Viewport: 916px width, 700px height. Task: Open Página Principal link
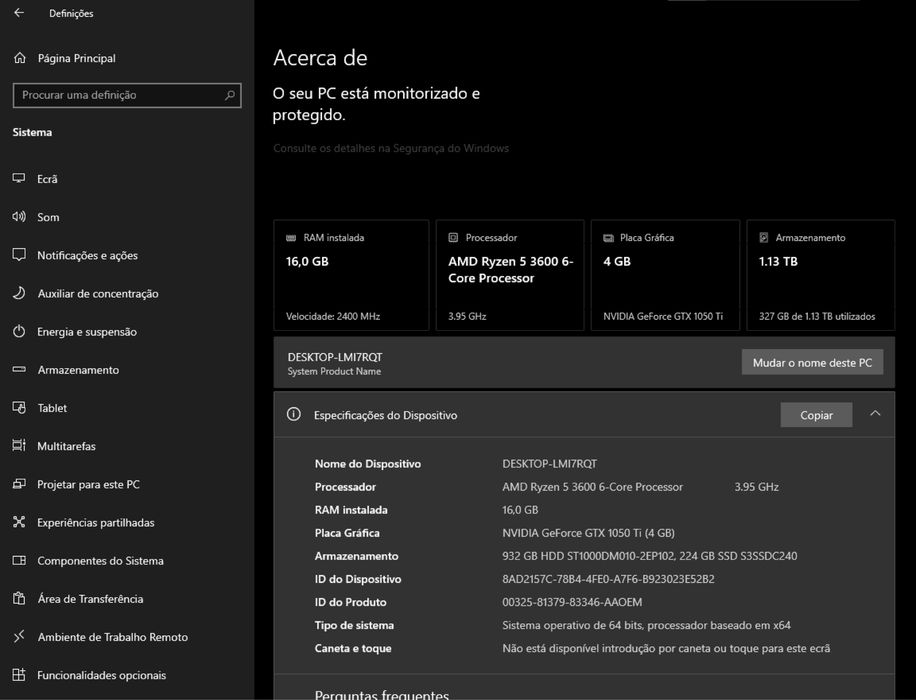(x=77, y=58)
